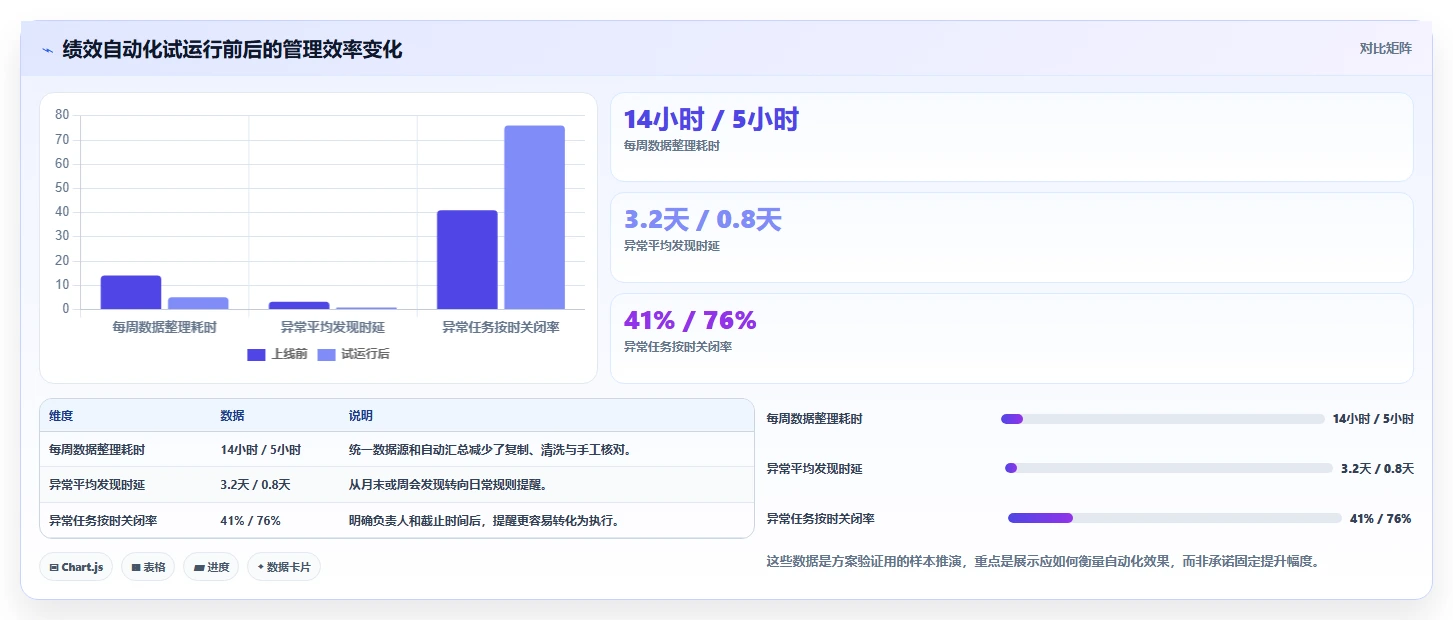Click table cell 3.2天 / 0.8天

[x=255, y=485]
